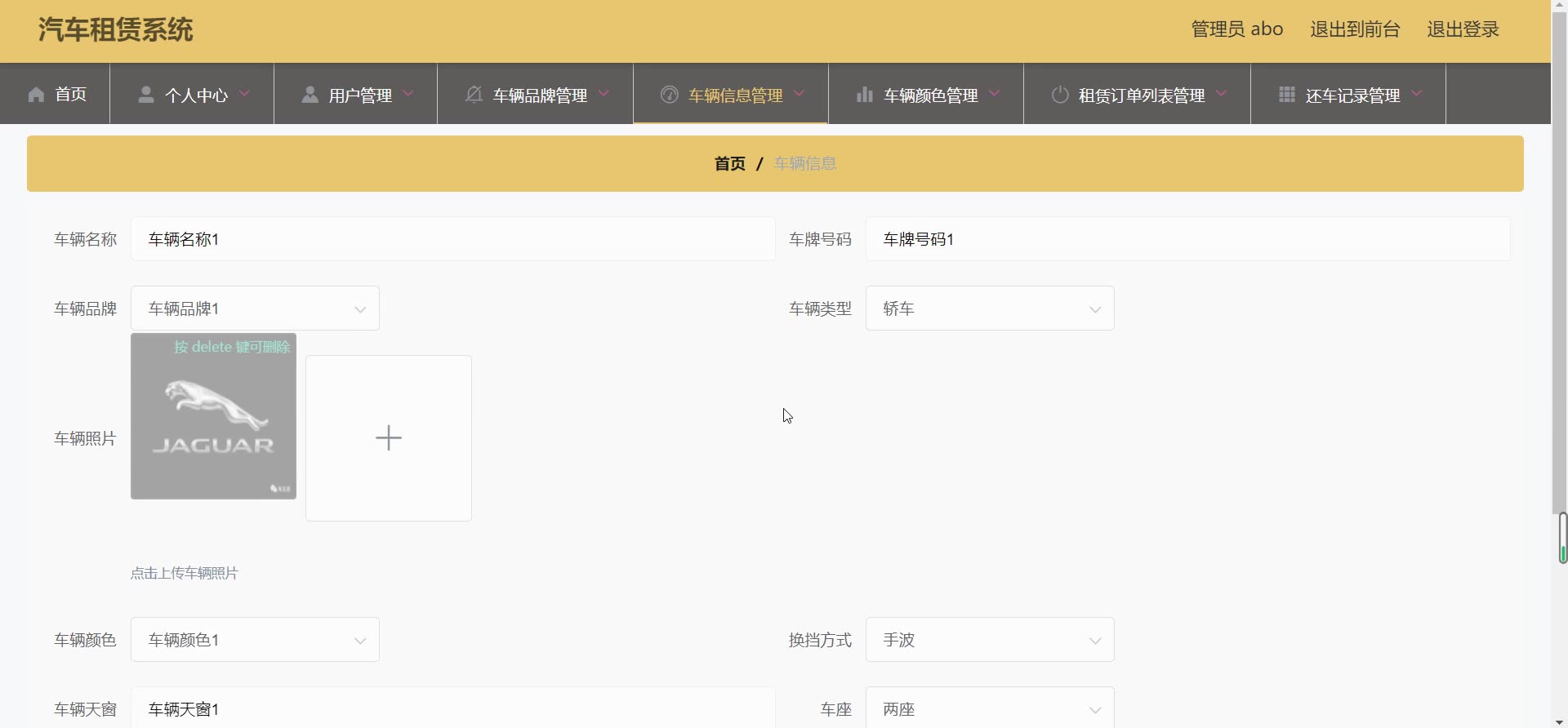This screenshot has width=1568, height=728.
Task: Click 车辆信息 breadcrumb item
Action: [x=805, y=164]
